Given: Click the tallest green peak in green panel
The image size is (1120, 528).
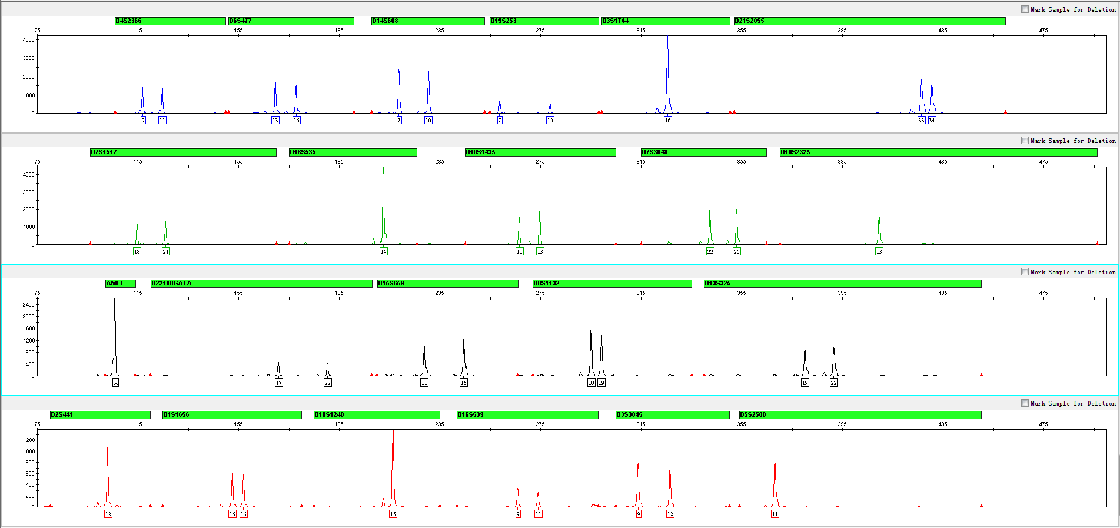Looking at the screenshot, I should [x=384, y=205].
